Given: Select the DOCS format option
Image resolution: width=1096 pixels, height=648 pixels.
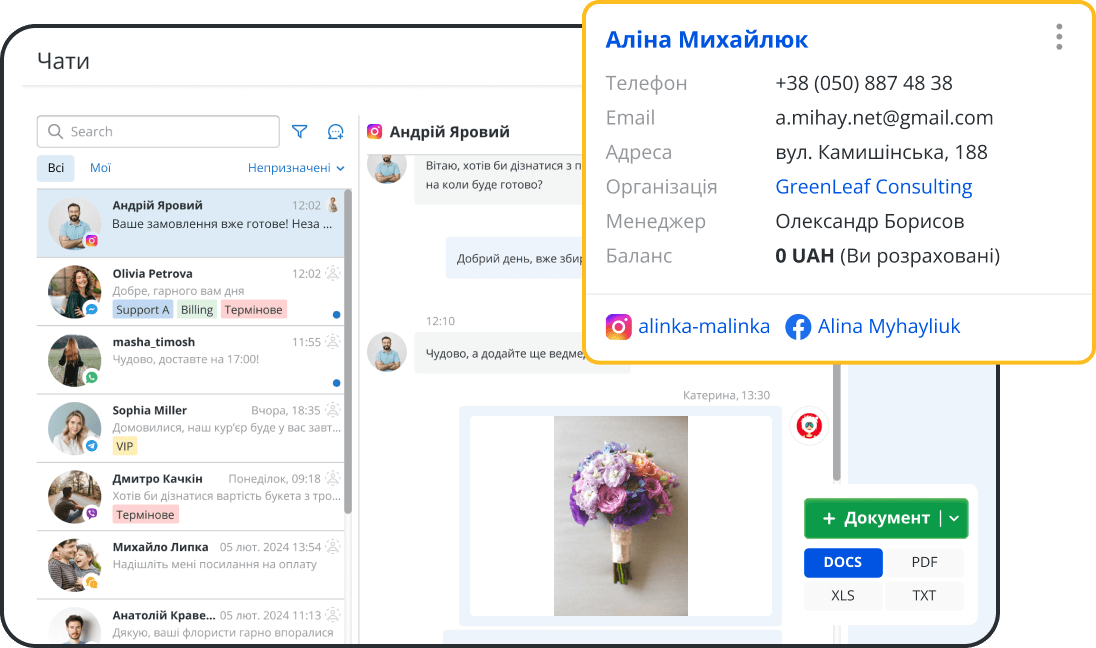Looking at the screenshot, I should pyautogui.click(x=842, y=562).
